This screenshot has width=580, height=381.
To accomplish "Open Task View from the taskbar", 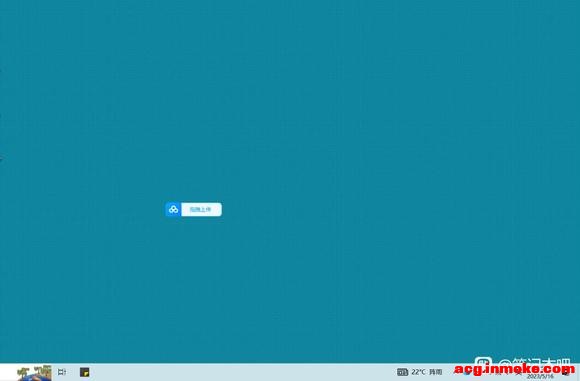I will (62, 372).
